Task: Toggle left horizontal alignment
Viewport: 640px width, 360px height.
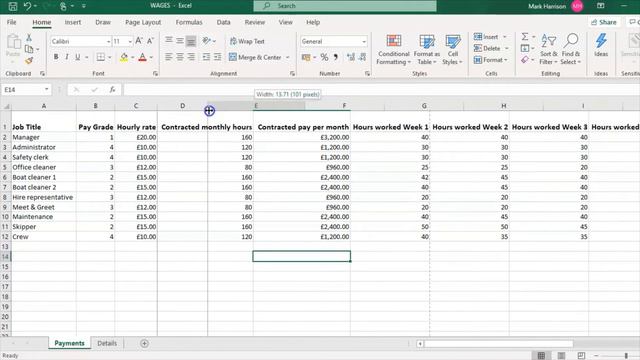Action: (169, 57)
